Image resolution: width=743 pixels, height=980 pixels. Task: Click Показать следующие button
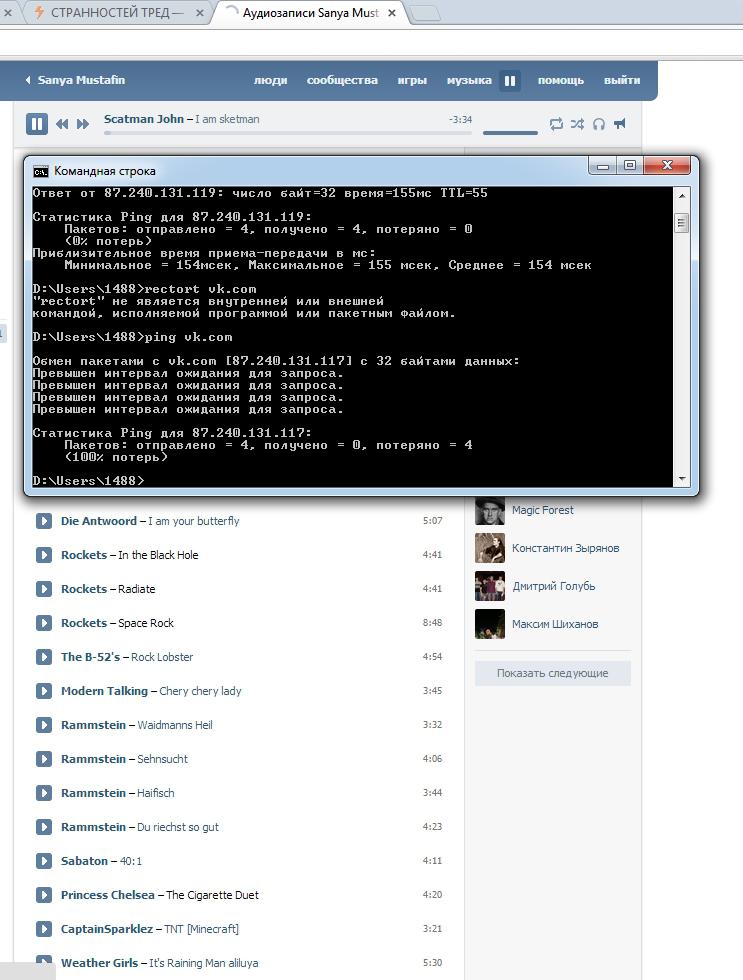[x=552, y=673]
